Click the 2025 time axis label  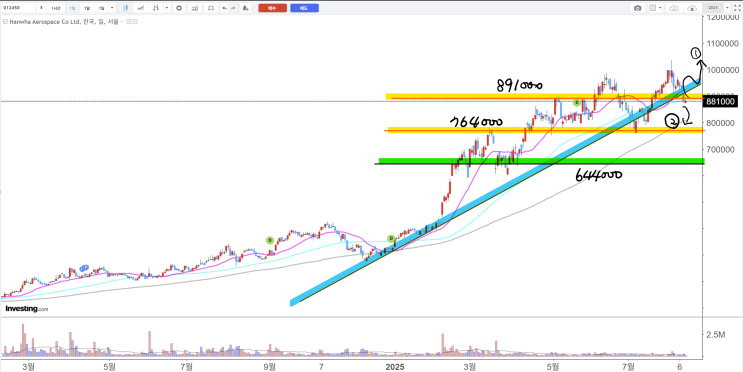[394, 366]
